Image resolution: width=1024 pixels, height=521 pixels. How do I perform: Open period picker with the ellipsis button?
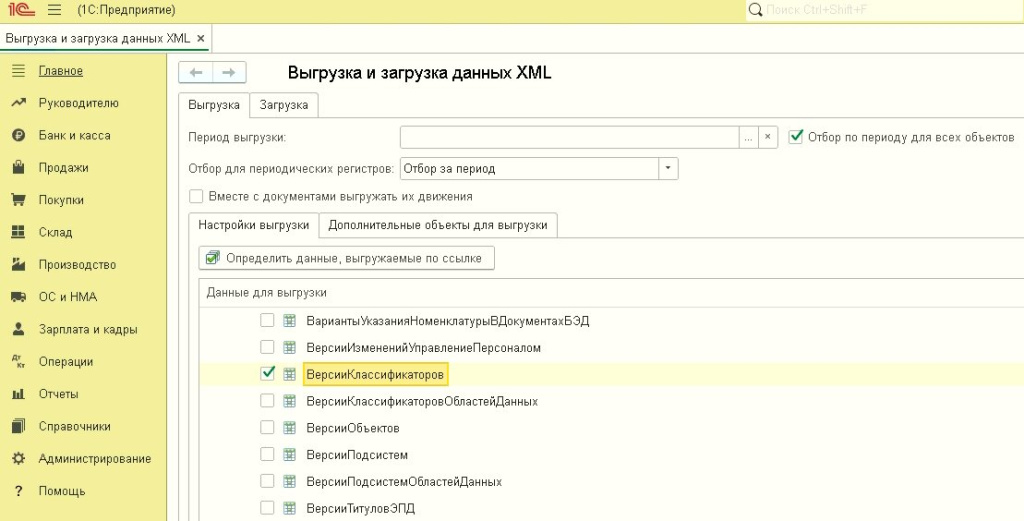point(748,137)
